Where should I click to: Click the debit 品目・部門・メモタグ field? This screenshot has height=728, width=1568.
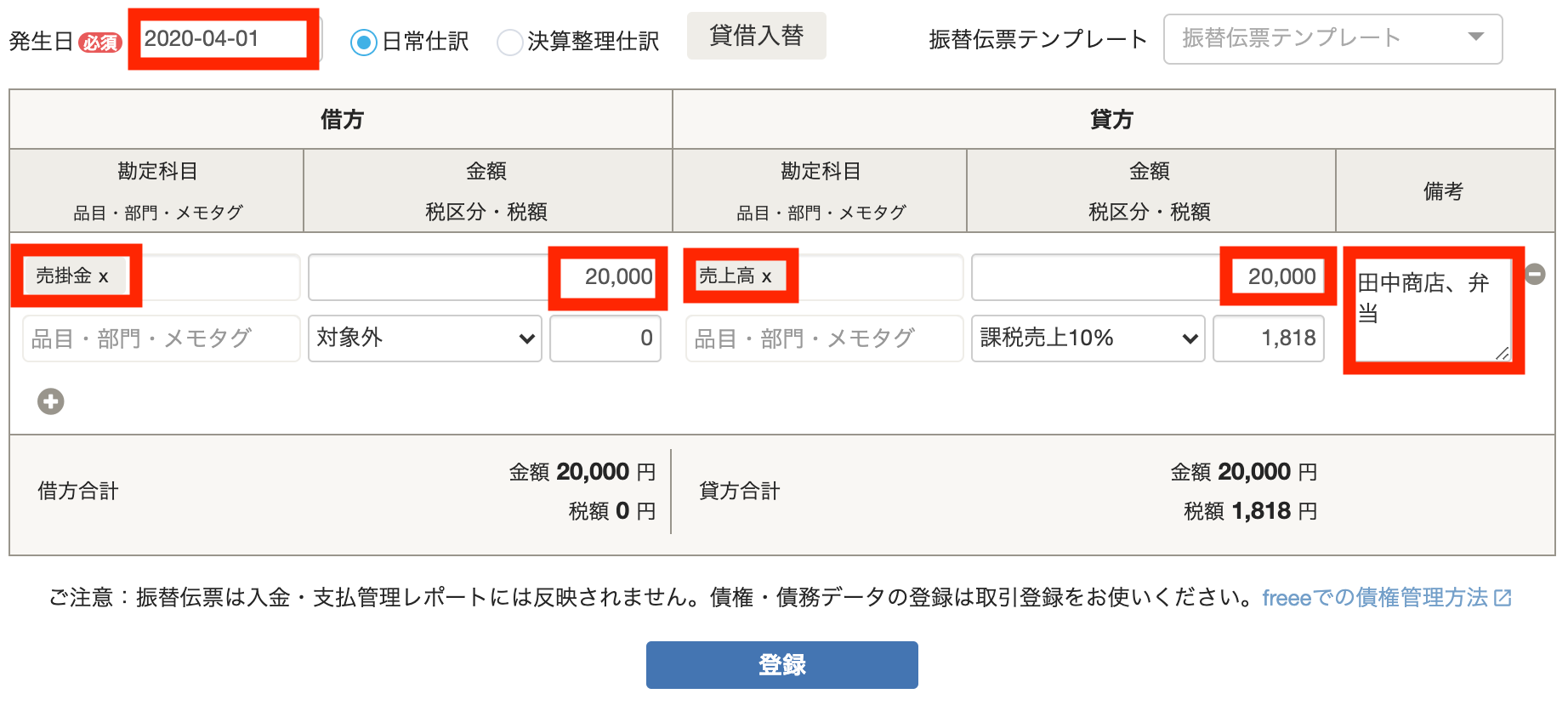pos(162,338)
